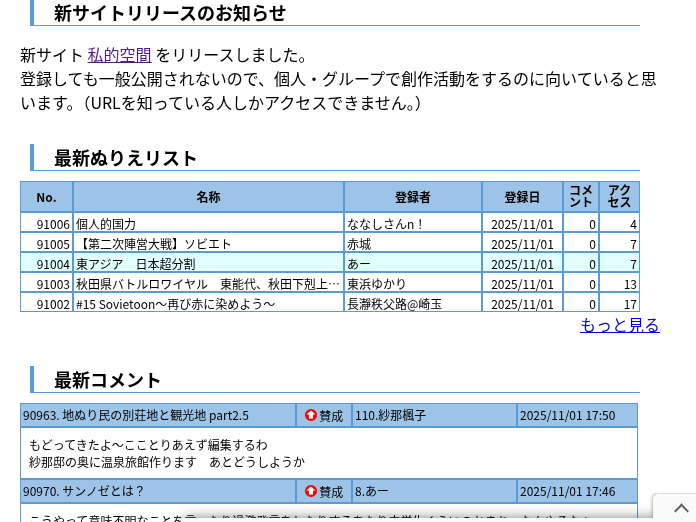The height and width of the screenshot is (522, 696).
Task: Click registrant name 東浜ゆかり
Action: (376, 284)
